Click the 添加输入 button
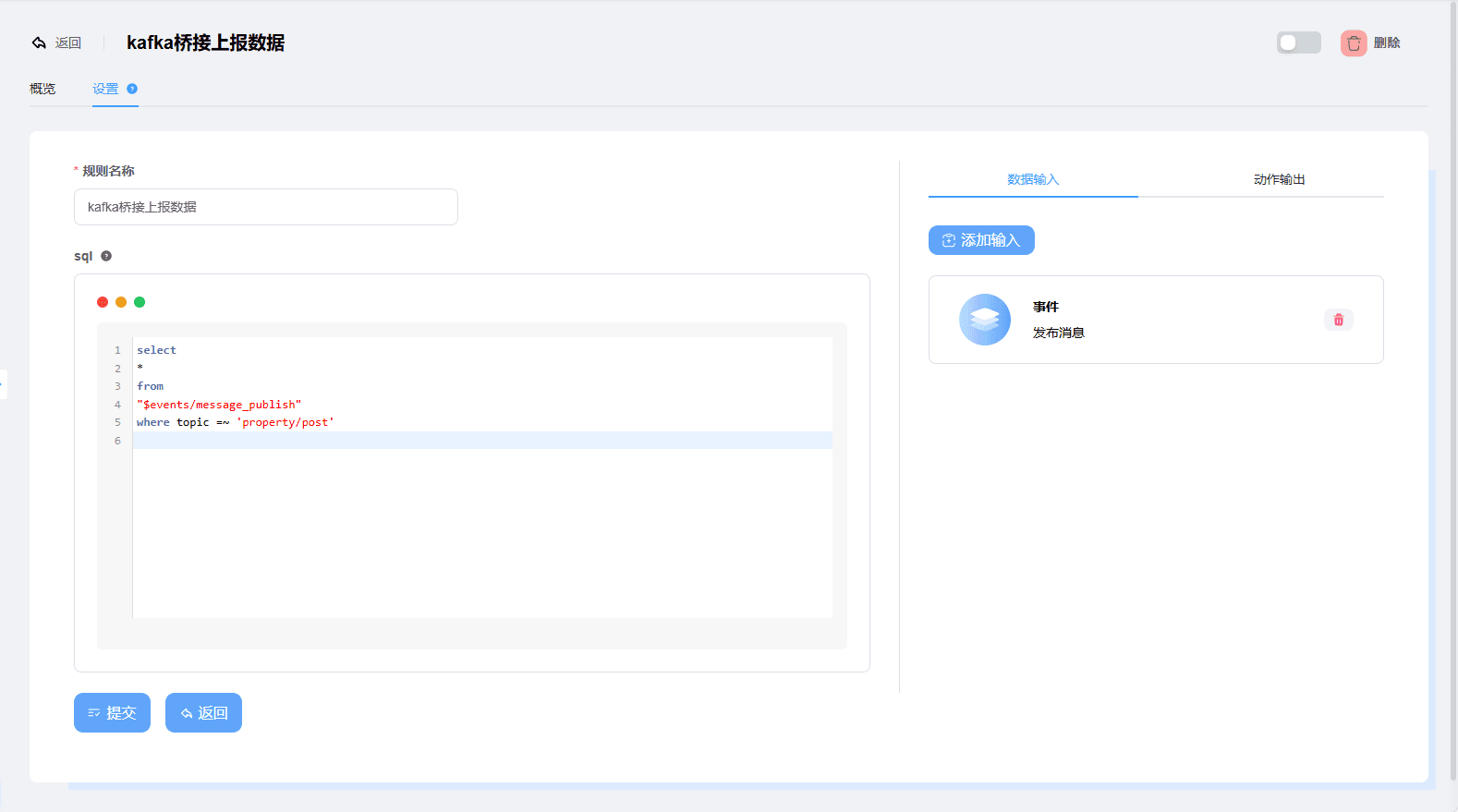1458x812 pixels. [x=981, y=240]
